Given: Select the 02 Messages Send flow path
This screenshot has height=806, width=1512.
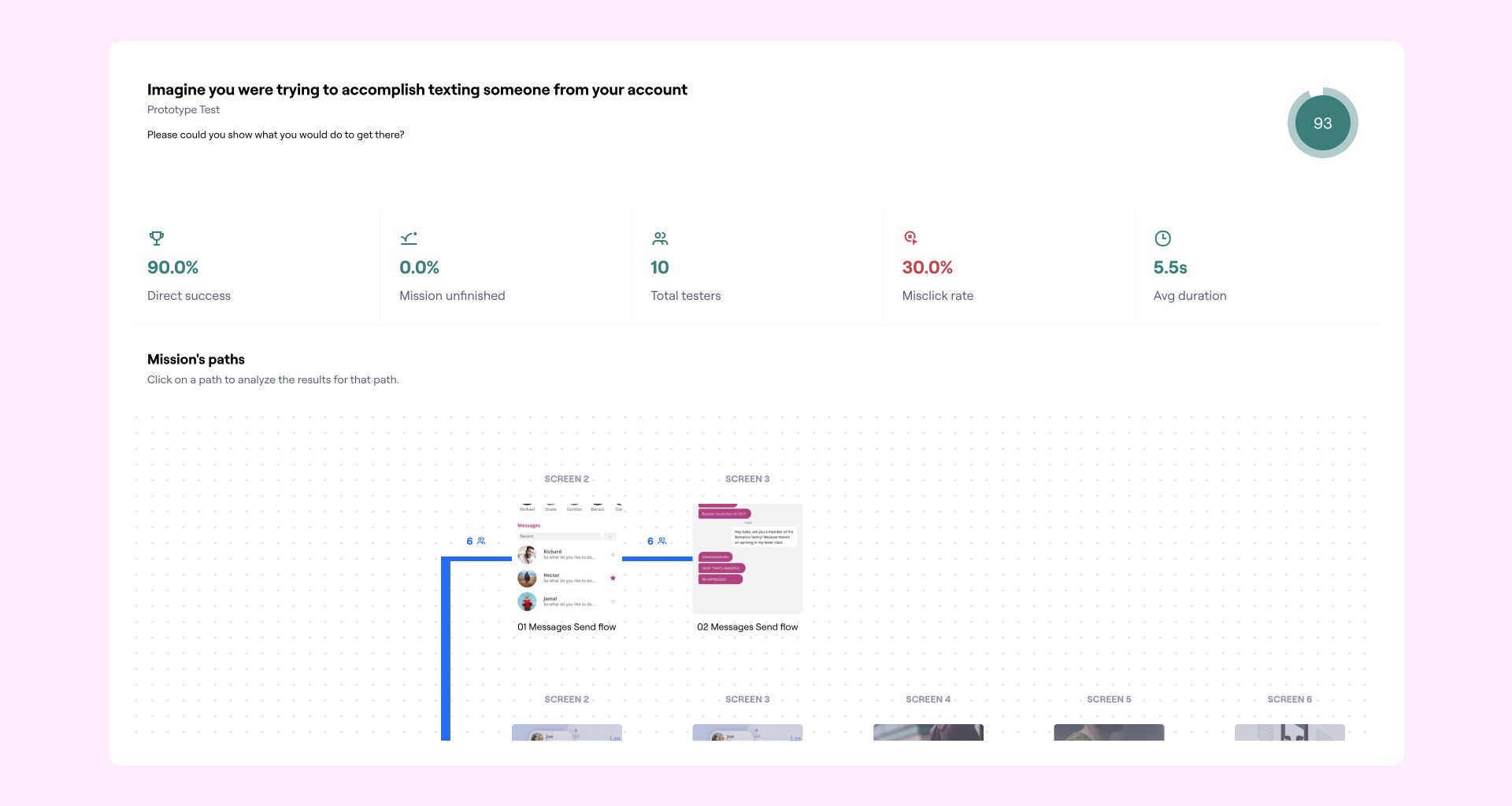Looking at the screenshot, I should 747,559.
